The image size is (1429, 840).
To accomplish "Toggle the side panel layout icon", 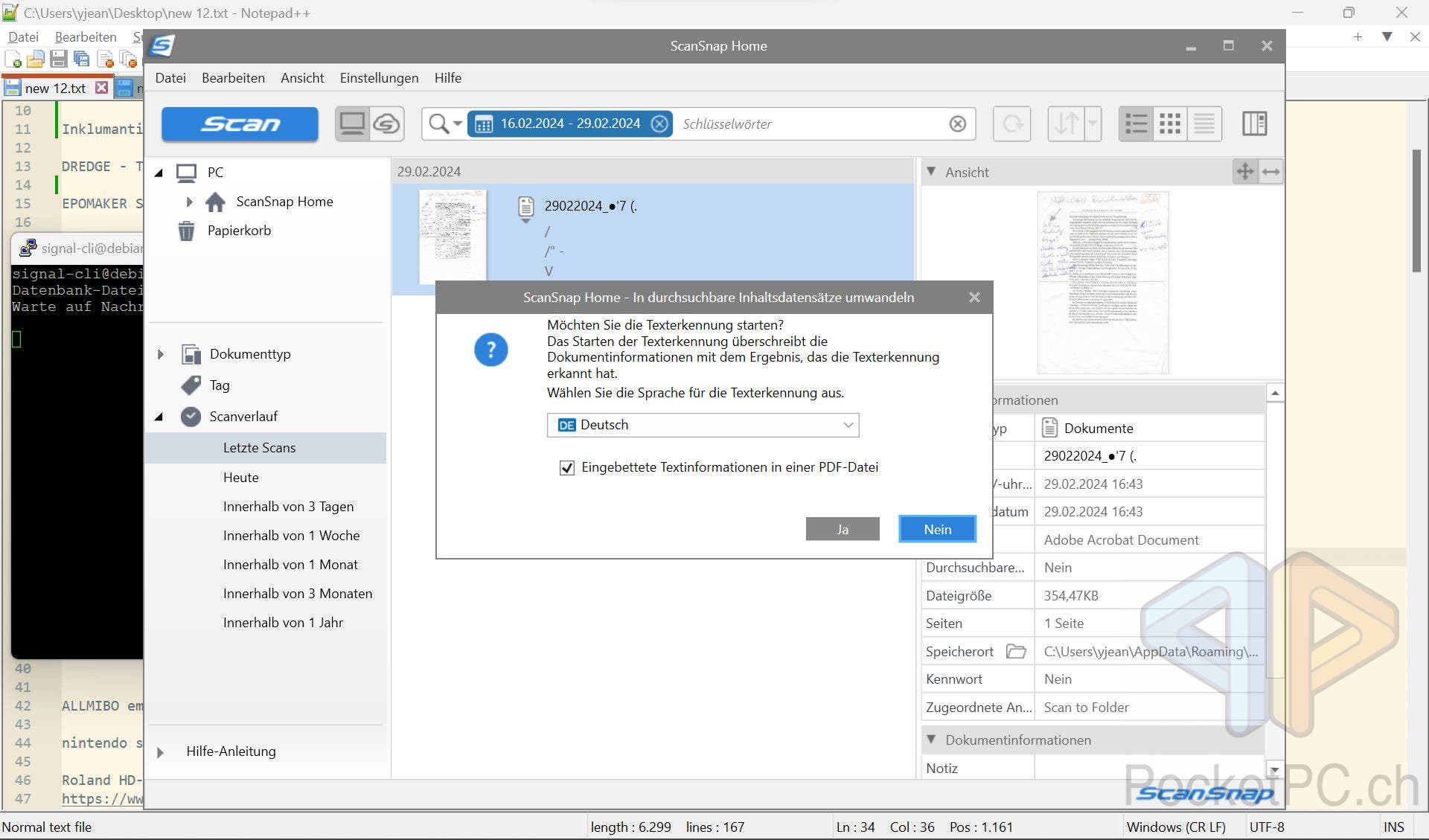I will (x=1255, y=124).
